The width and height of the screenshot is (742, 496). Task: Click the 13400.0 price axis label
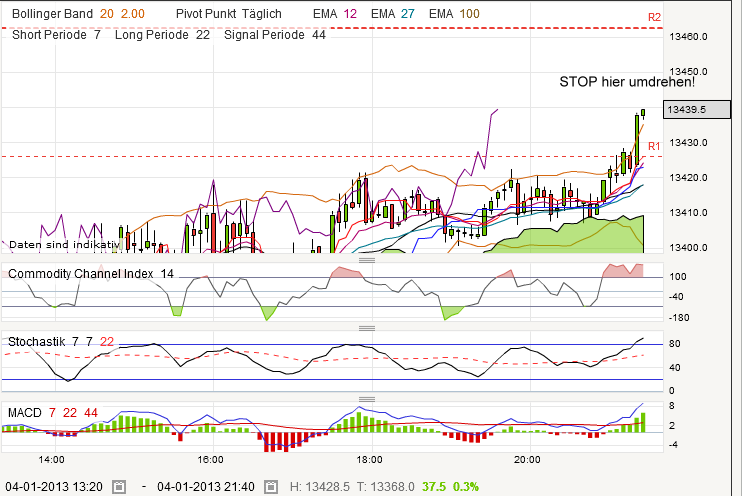[x=689, y=248]
